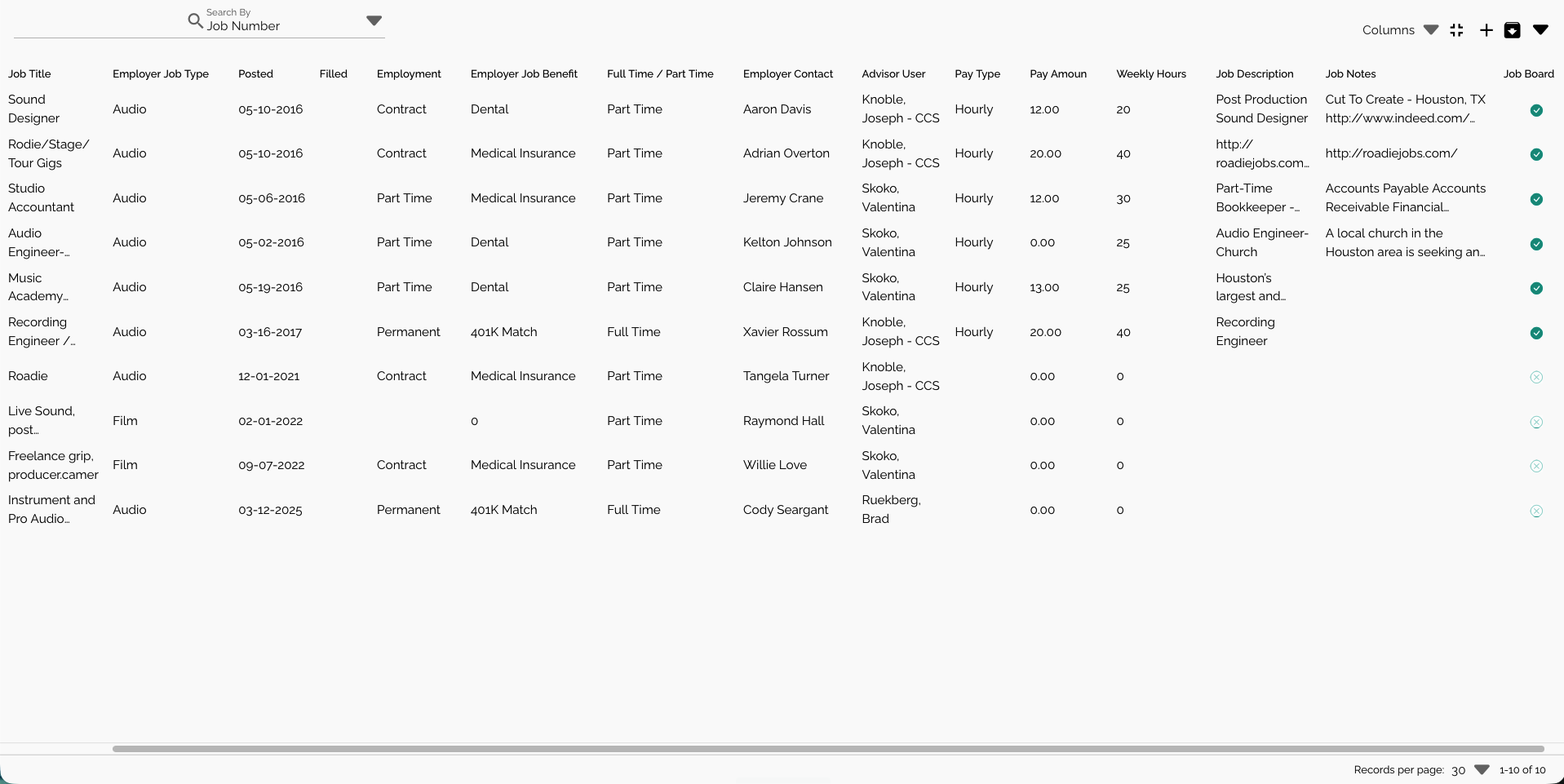This screenshot has height=784, width=1564.
Task: Click the plus icon to add a new record
Action: pyautogui.click(x=1486, y=30)
